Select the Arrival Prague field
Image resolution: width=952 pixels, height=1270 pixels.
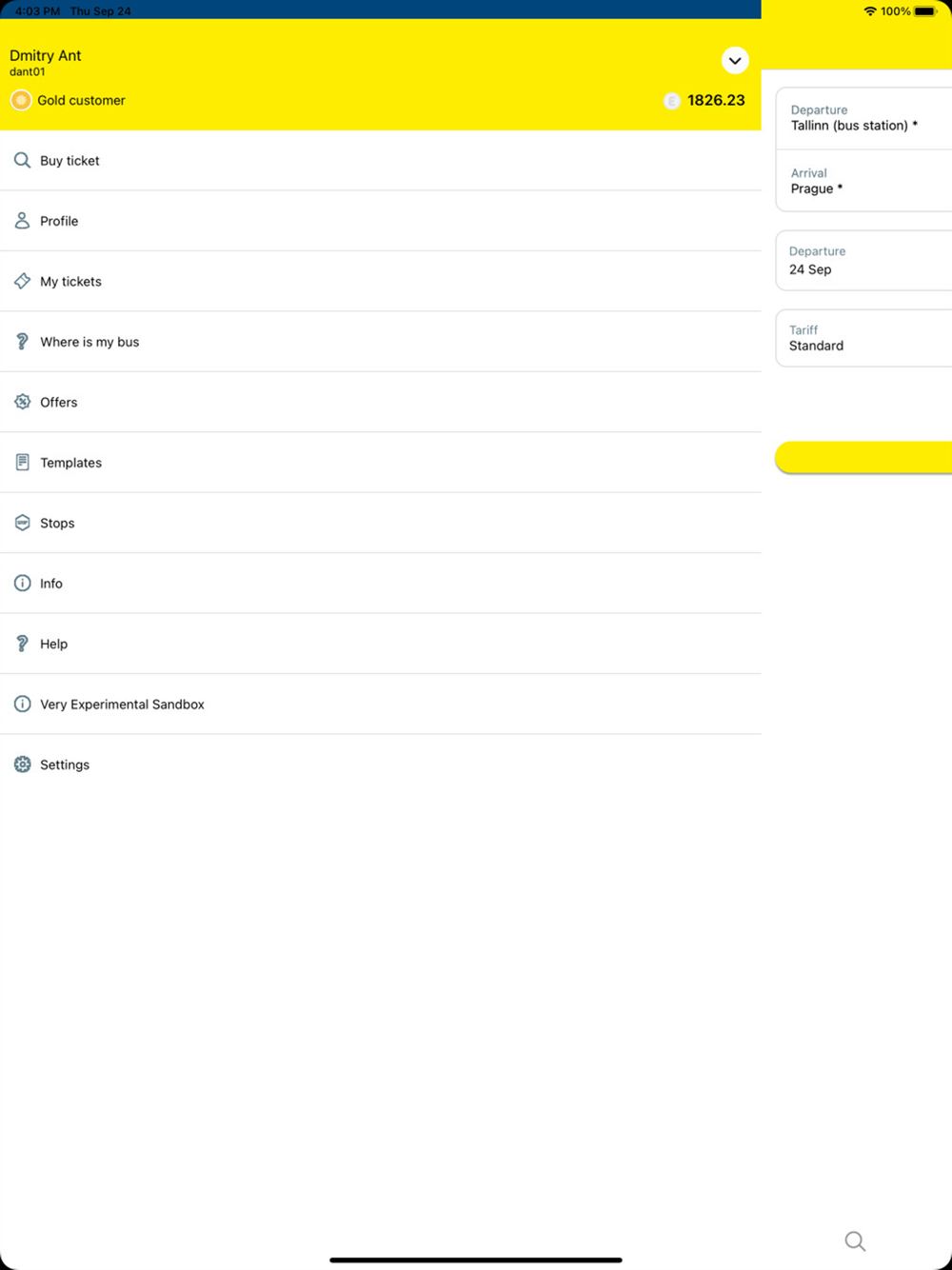(x=863, y=181)
